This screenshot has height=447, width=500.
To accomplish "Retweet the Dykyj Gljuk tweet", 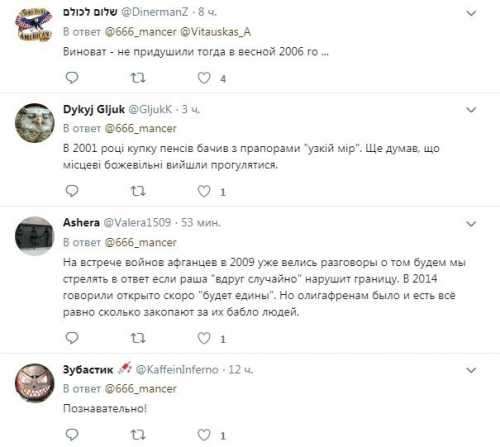I will tap(137, 191).
